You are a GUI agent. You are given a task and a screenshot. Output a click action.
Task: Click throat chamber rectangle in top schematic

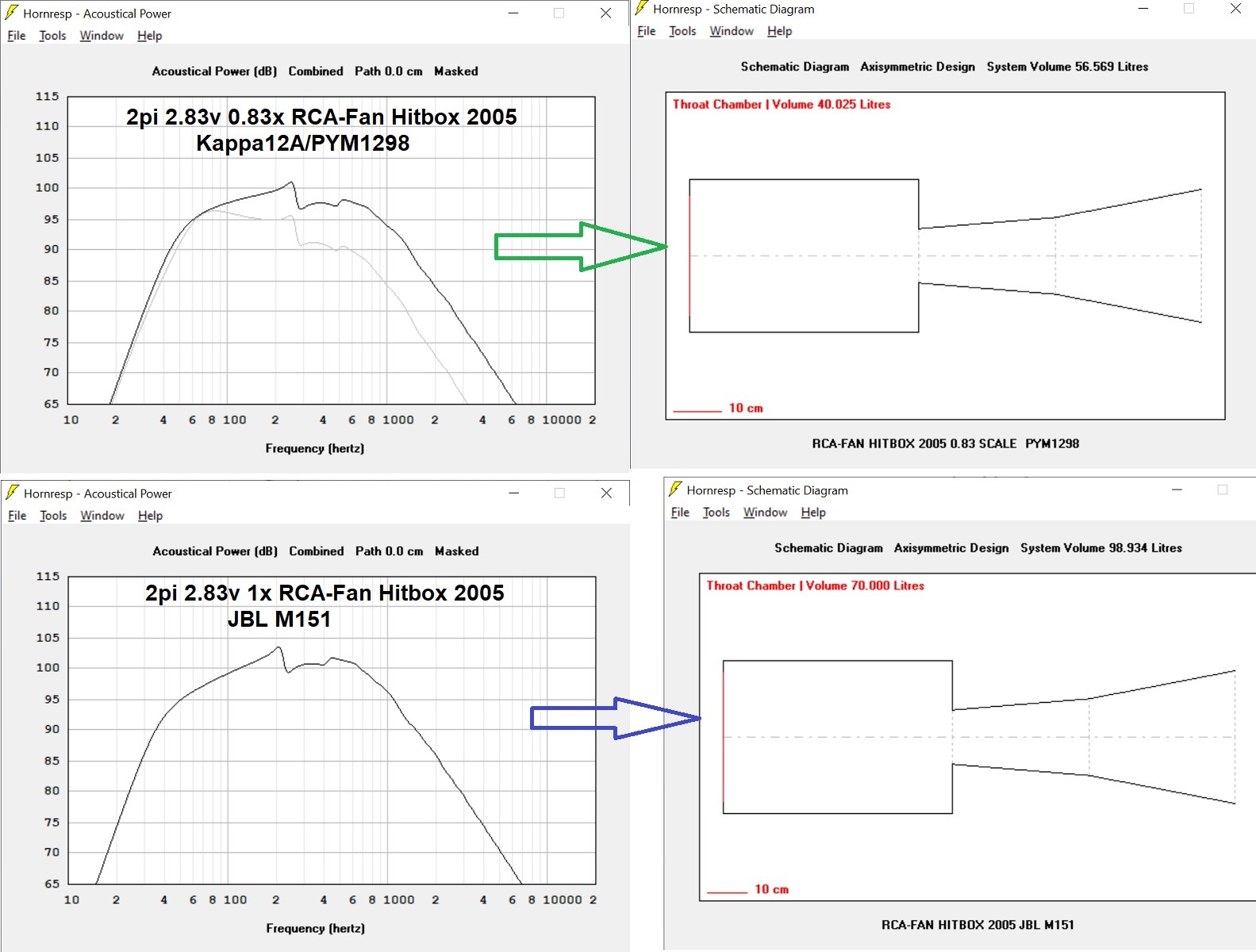point(804,255)
